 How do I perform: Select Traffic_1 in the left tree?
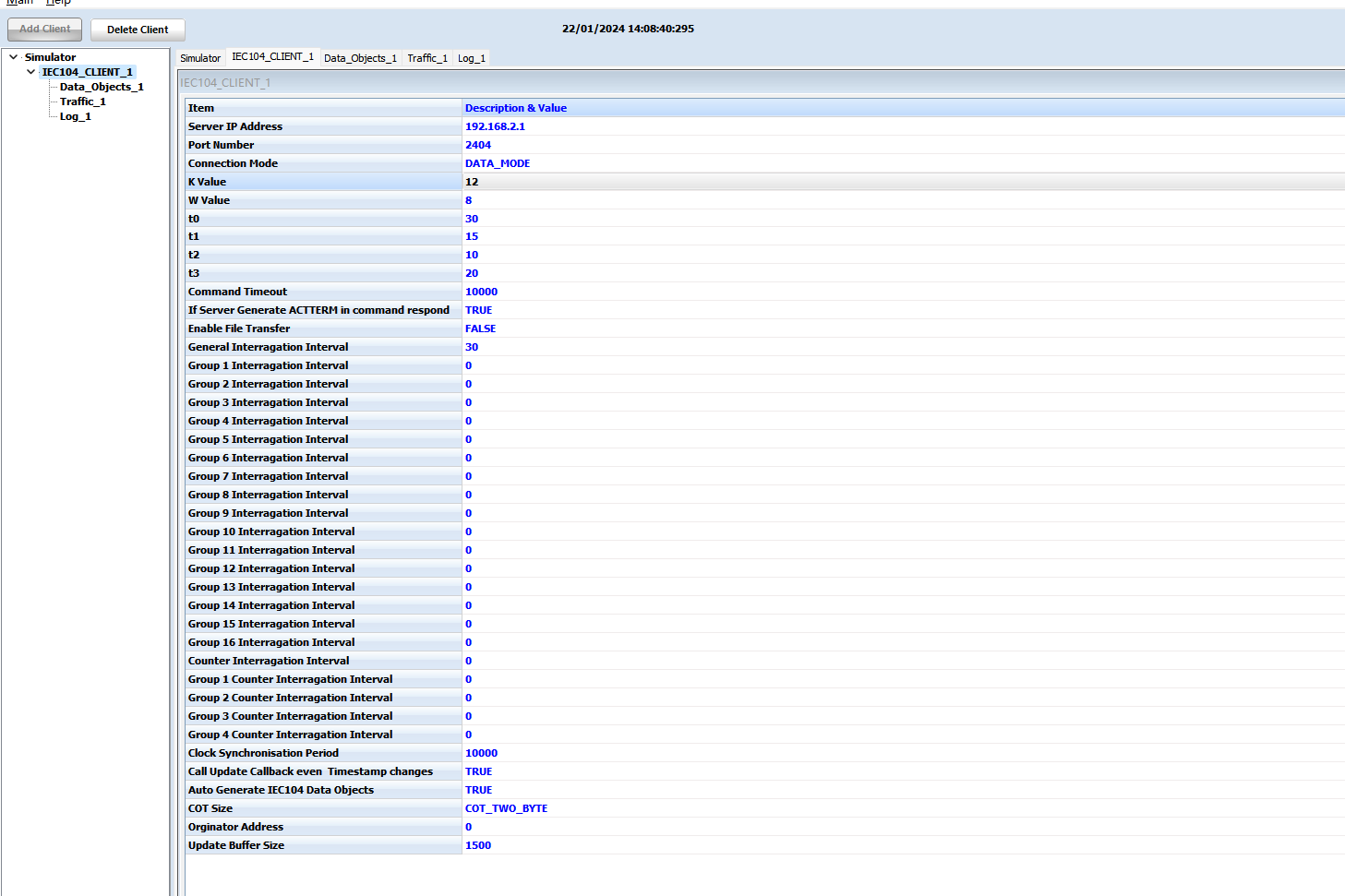coord(83,102)
